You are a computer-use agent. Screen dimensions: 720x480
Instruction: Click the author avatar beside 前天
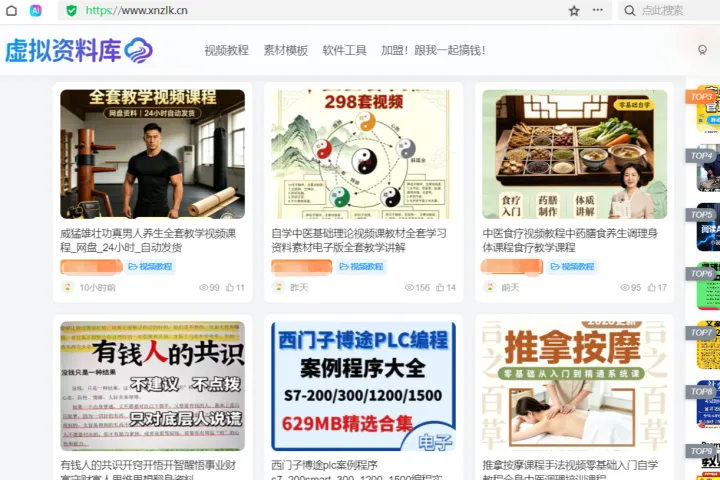tap(489, 287)
